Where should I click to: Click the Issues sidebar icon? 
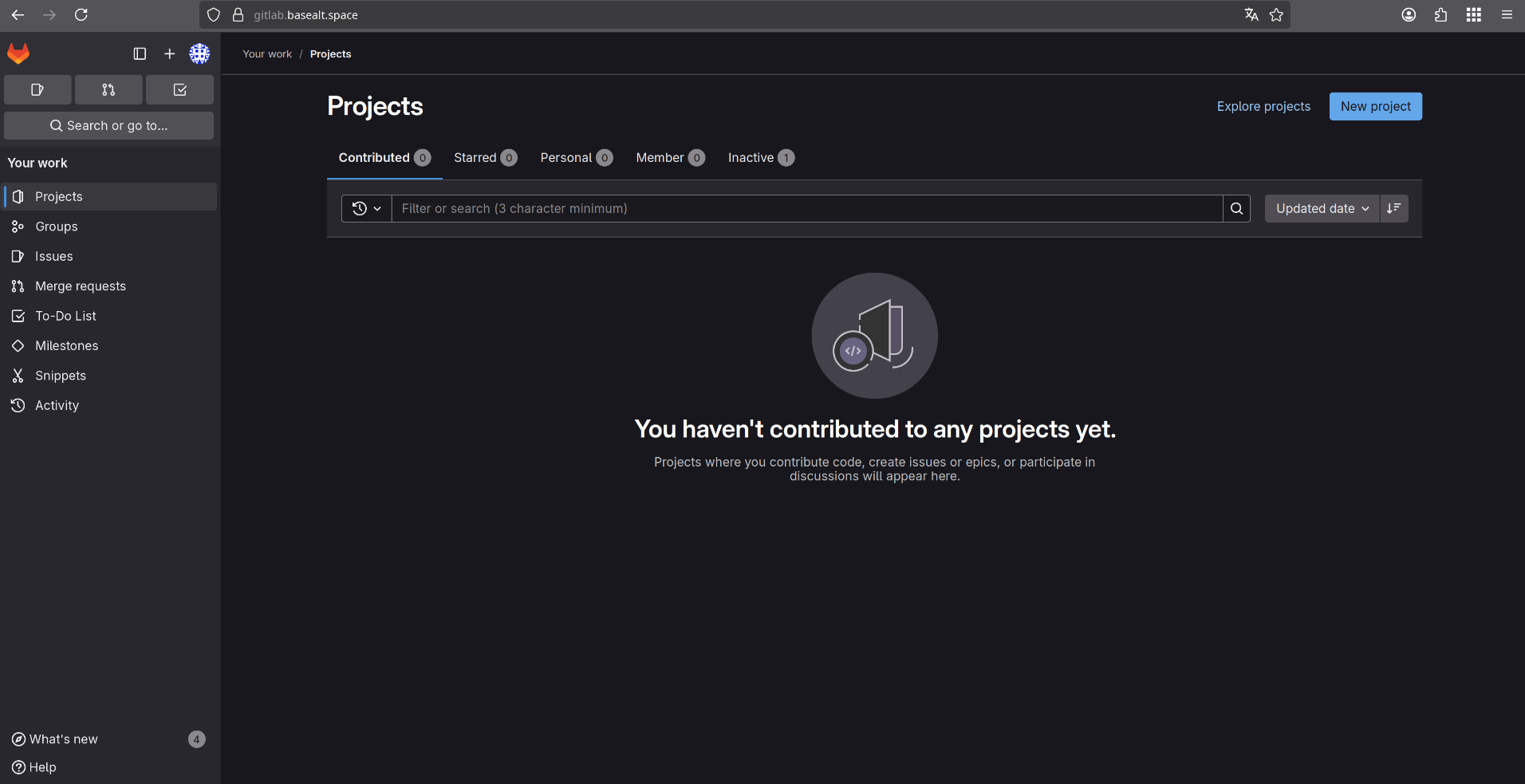(18, 256)
